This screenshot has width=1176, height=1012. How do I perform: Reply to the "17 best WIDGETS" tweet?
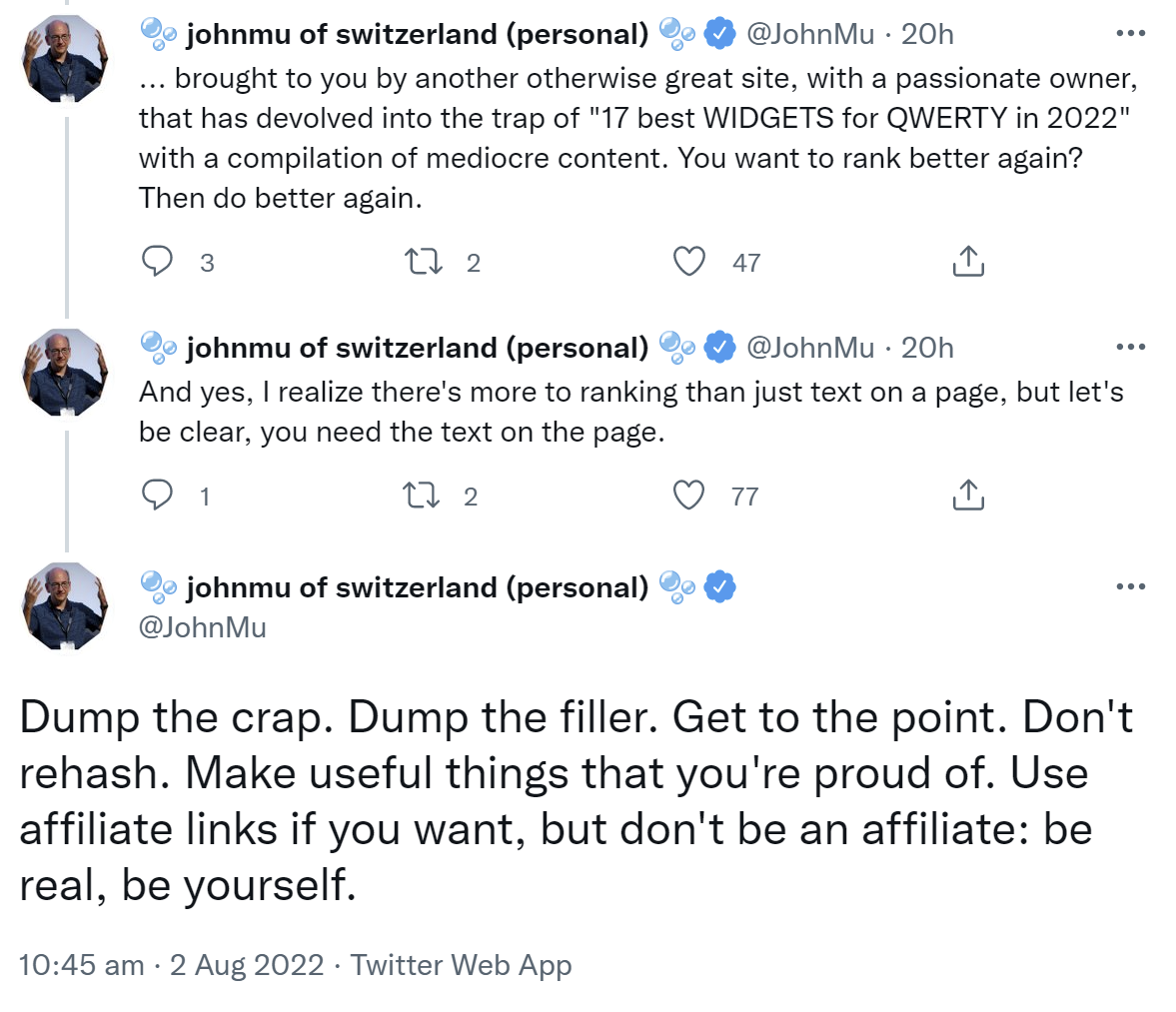tap(158, 262)
